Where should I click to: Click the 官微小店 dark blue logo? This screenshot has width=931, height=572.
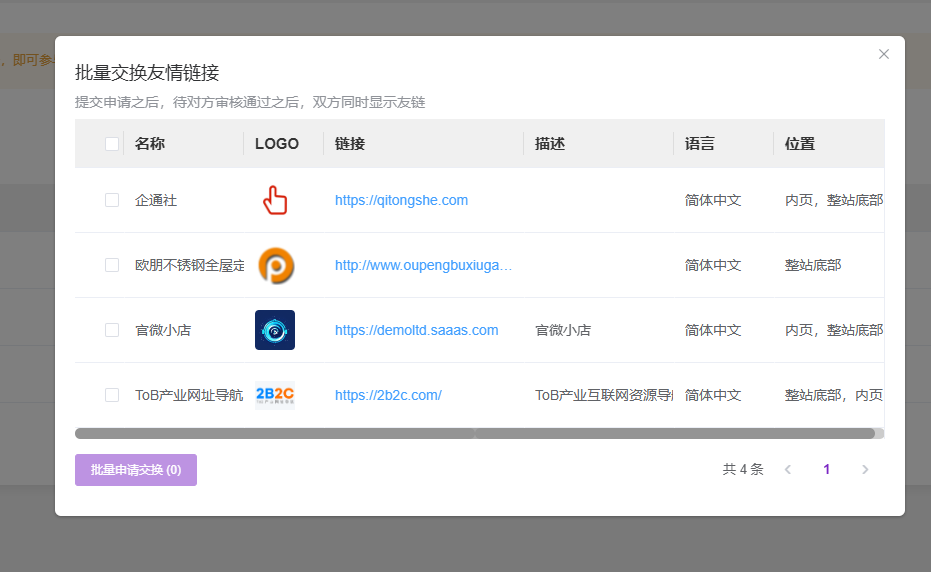pyautogui.click(x=275, y=330)
